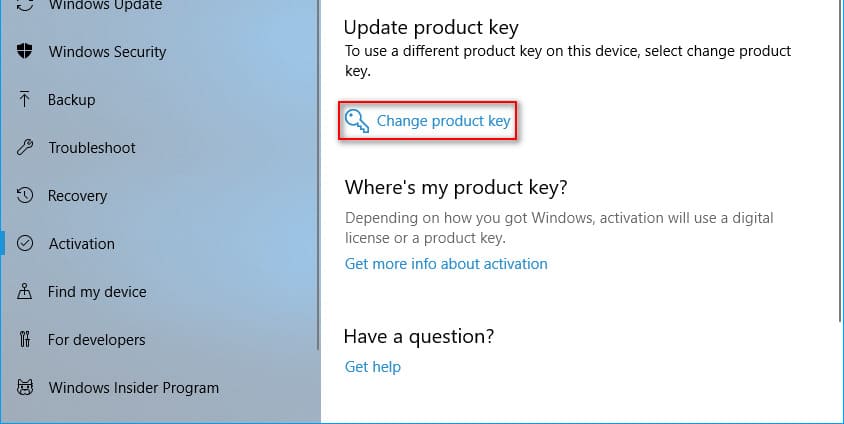
Task: Open the Recovery settings page
Action: [77, 196]
